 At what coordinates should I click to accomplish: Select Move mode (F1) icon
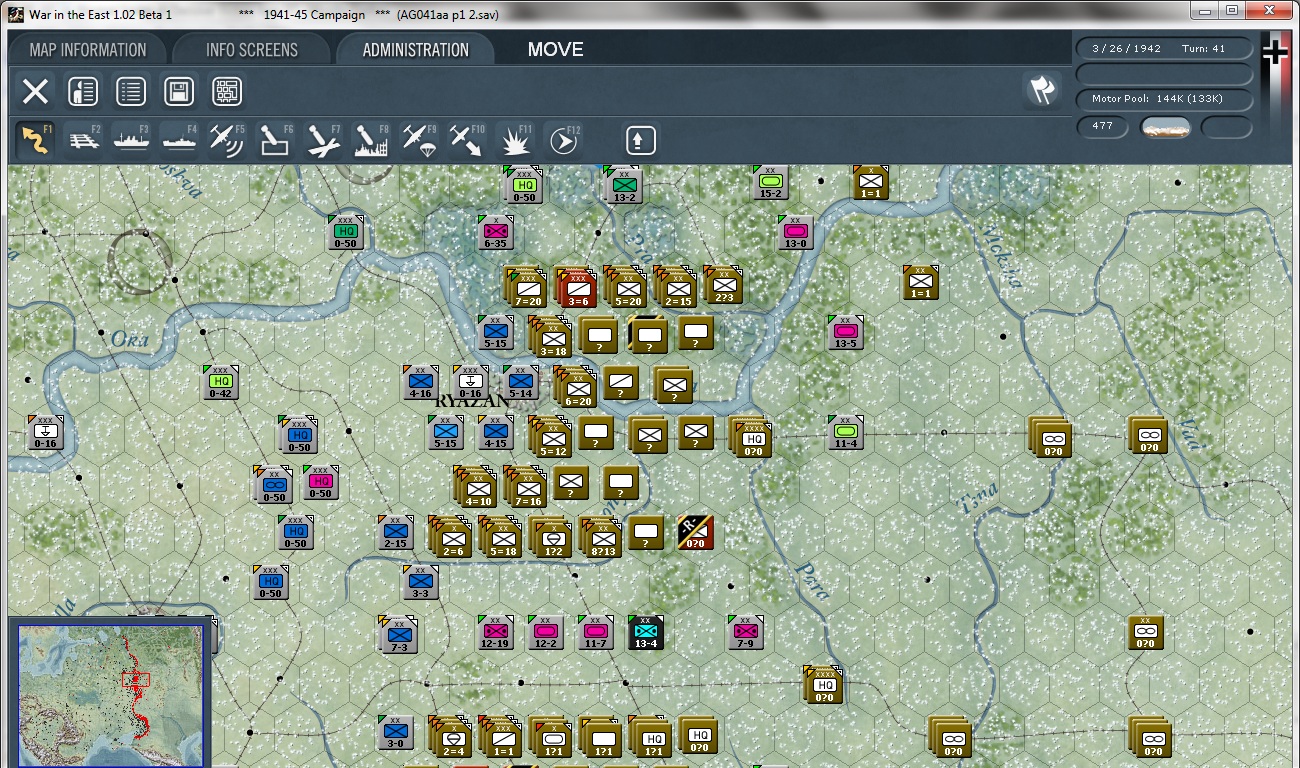coord(36,141)
